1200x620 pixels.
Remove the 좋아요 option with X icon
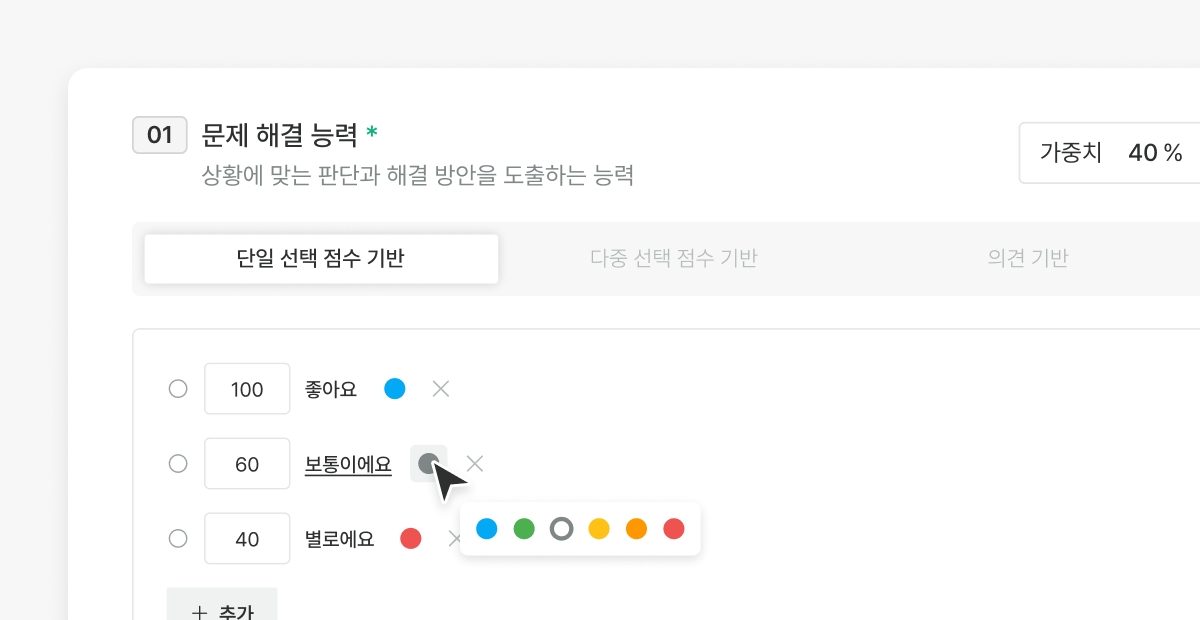(440, 389)
